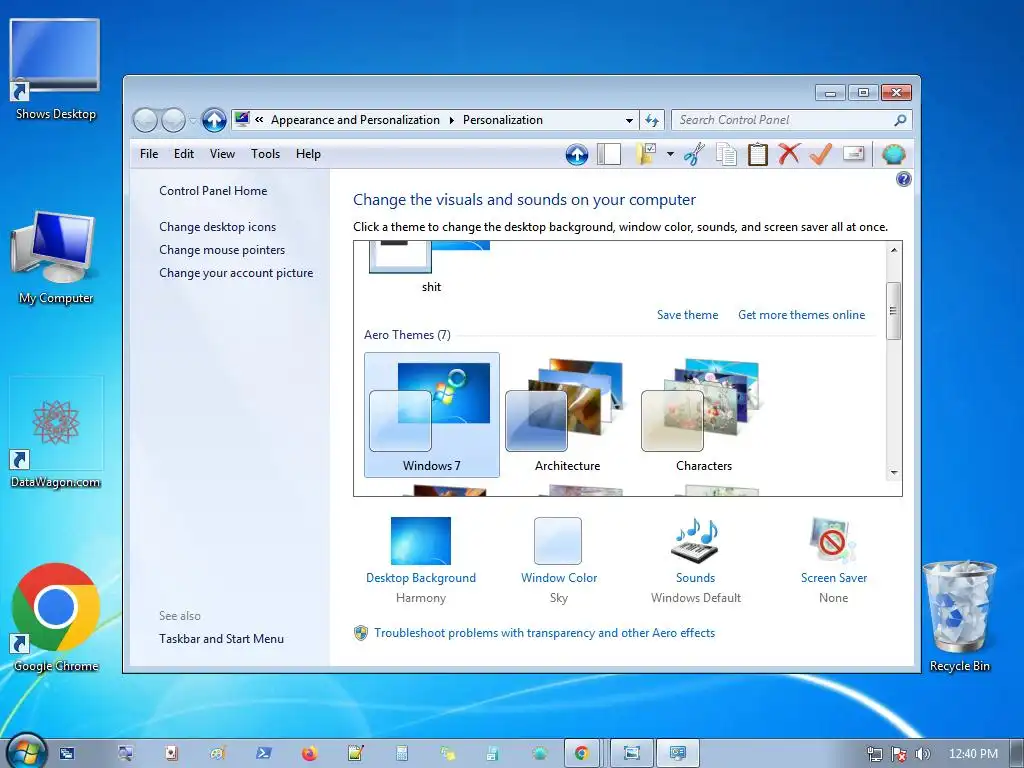
Task: Expand the arrow after Appearance and Personalization breadcrumb
Action: click(x=451, y=120)
